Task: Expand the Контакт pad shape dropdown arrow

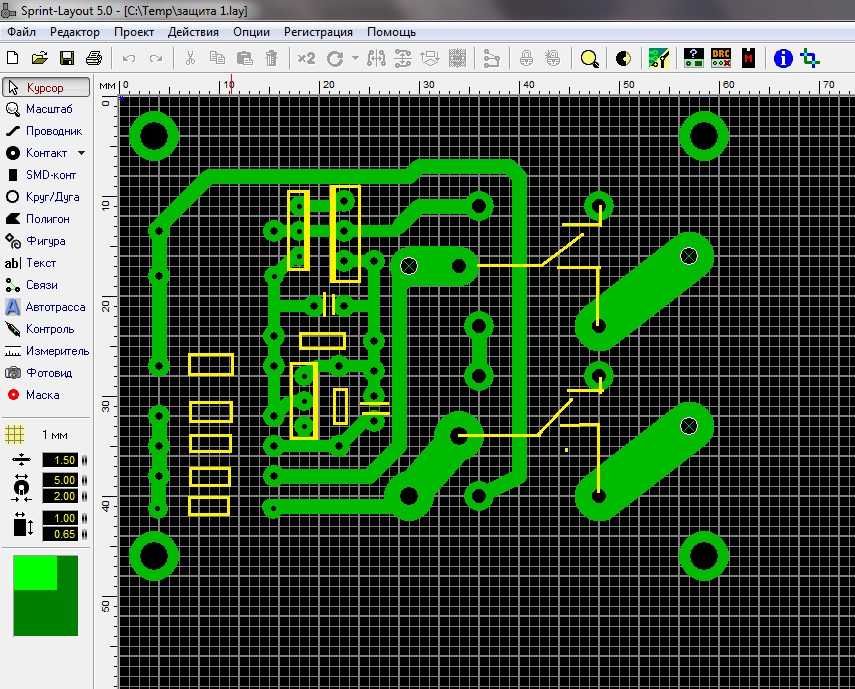Action: [81, 153]
